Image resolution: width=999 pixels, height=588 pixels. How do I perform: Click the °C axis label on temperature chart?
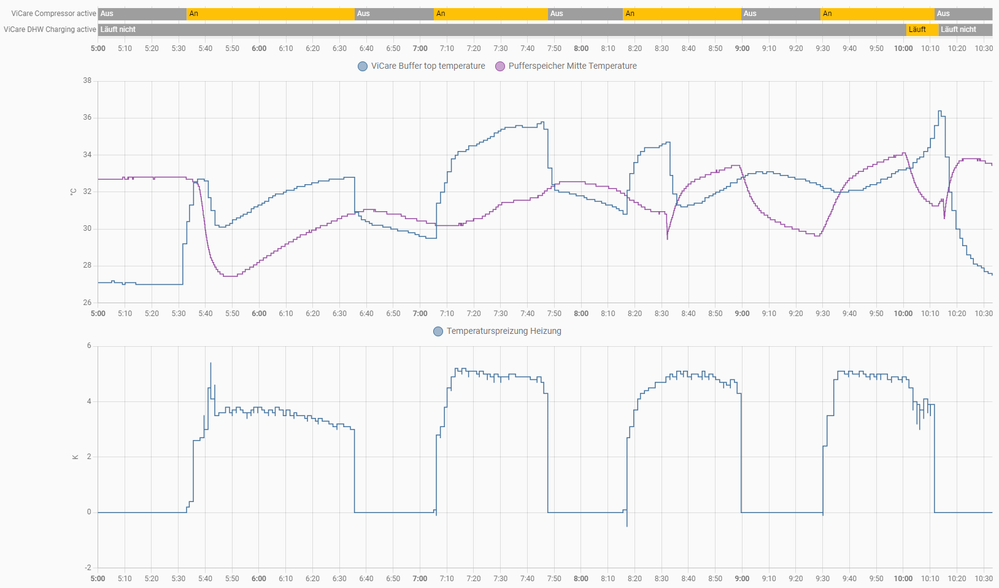[x=73, y=191]
